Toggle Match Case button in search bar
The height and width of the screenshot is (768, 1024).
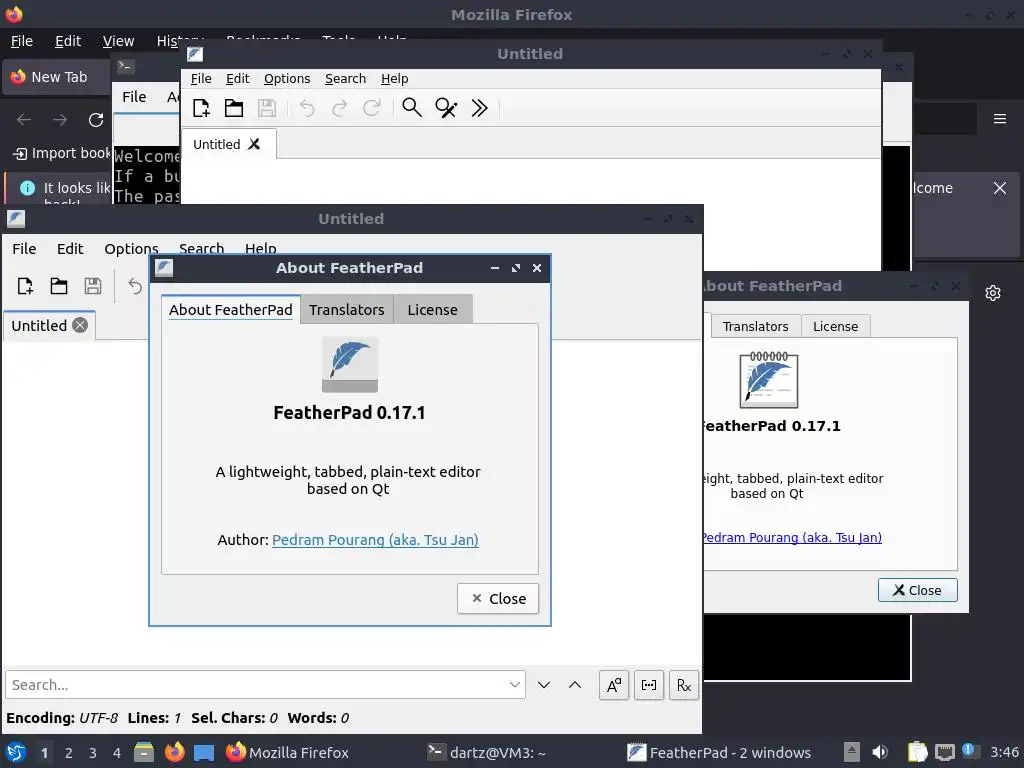[614, 685]
